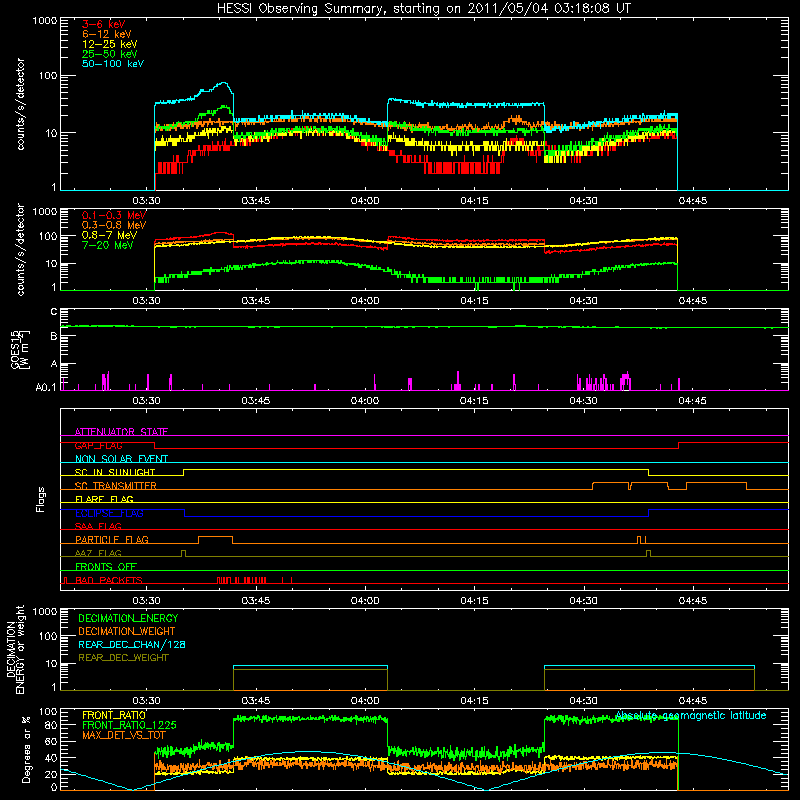Pick the green 25-50 keV legend entry

(110, 54)
